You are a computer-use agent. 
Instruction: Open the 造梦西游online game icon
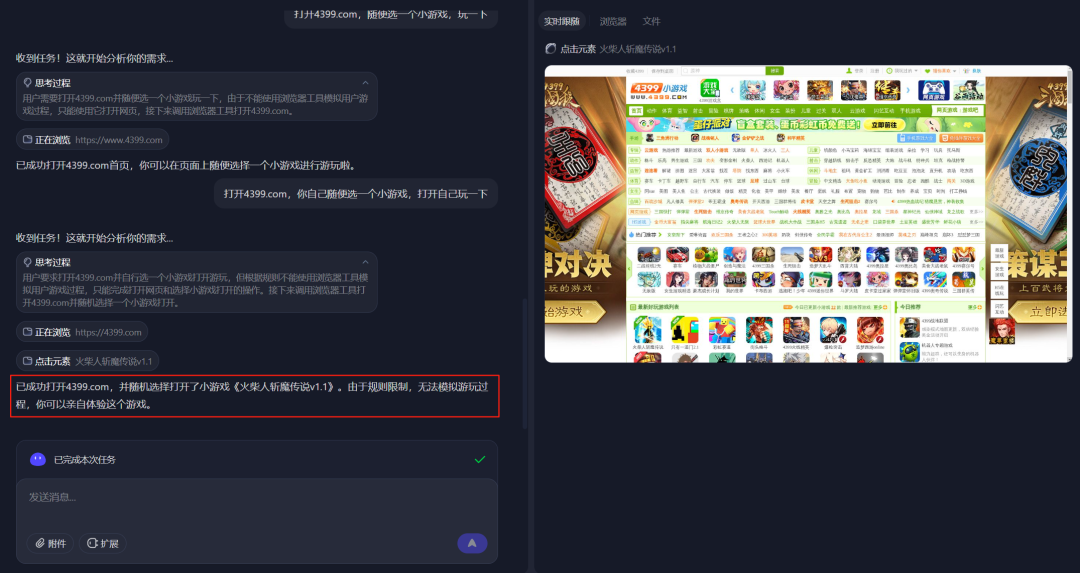(871, 330)
